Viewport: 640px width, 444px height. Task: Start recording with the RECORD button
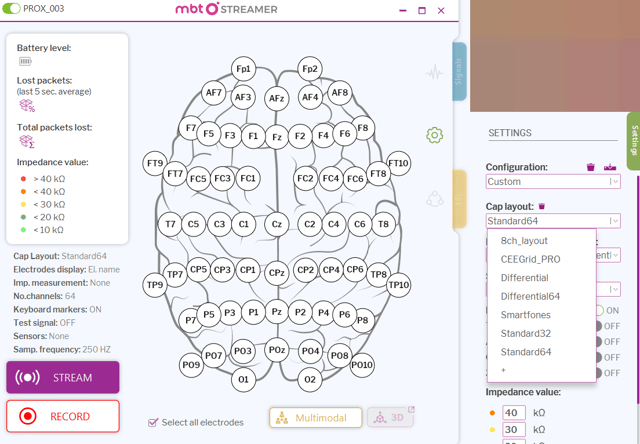(63, 416)
